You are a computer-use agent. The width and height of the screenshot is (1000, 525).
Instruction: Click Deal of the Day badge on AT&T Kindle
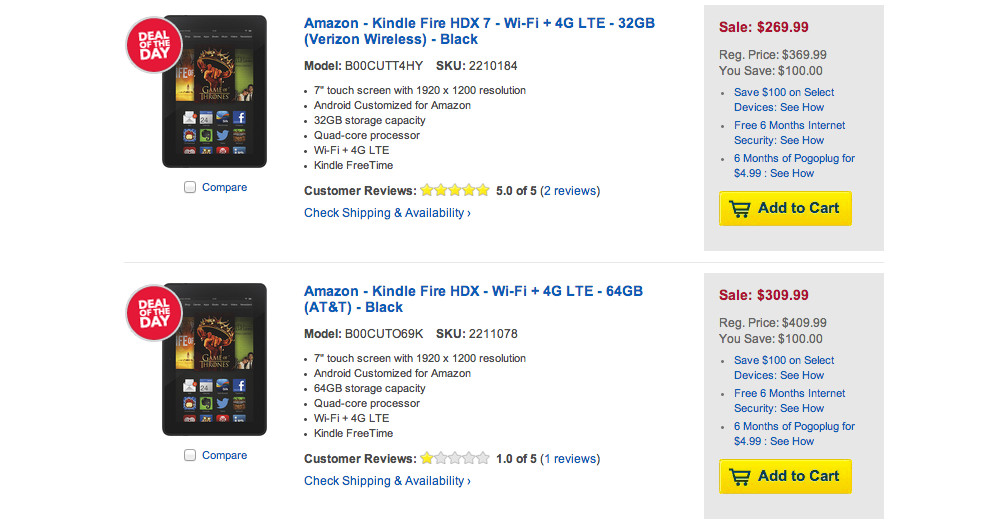click(x=153, y=313)
